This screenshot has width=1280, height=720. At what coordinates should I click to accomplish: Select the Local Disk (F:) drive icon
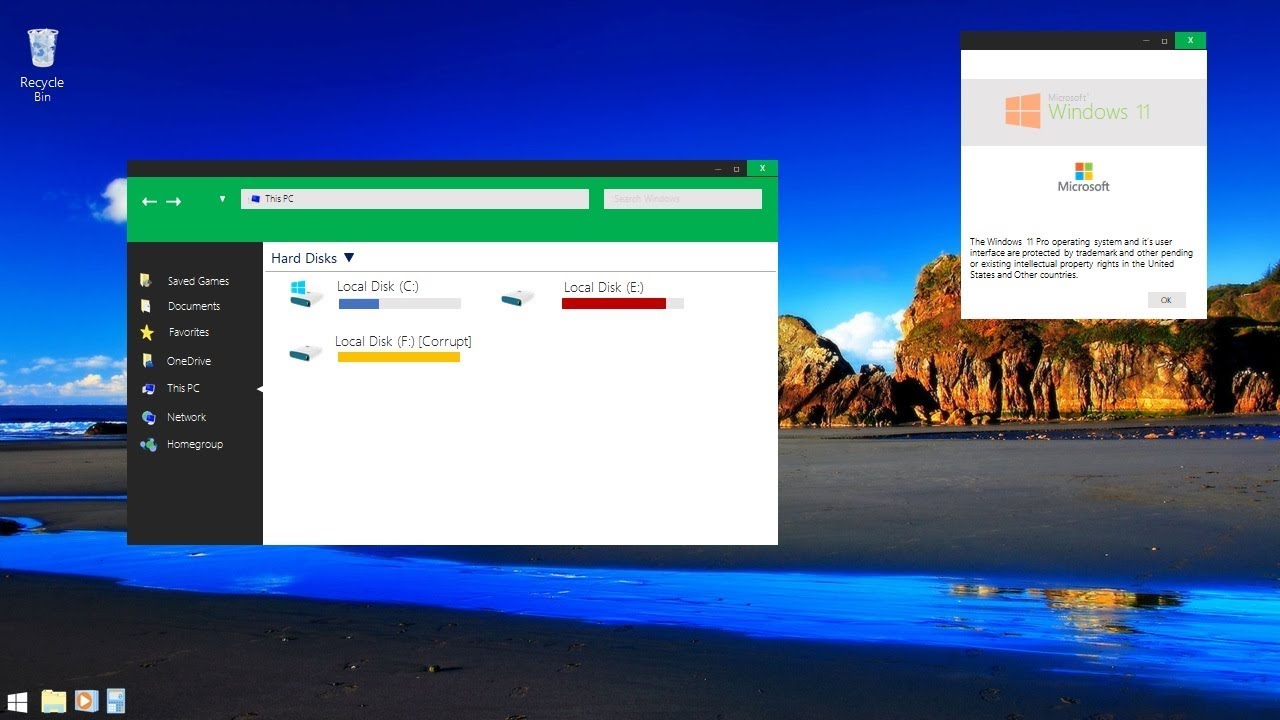click(x=305, y=352)
